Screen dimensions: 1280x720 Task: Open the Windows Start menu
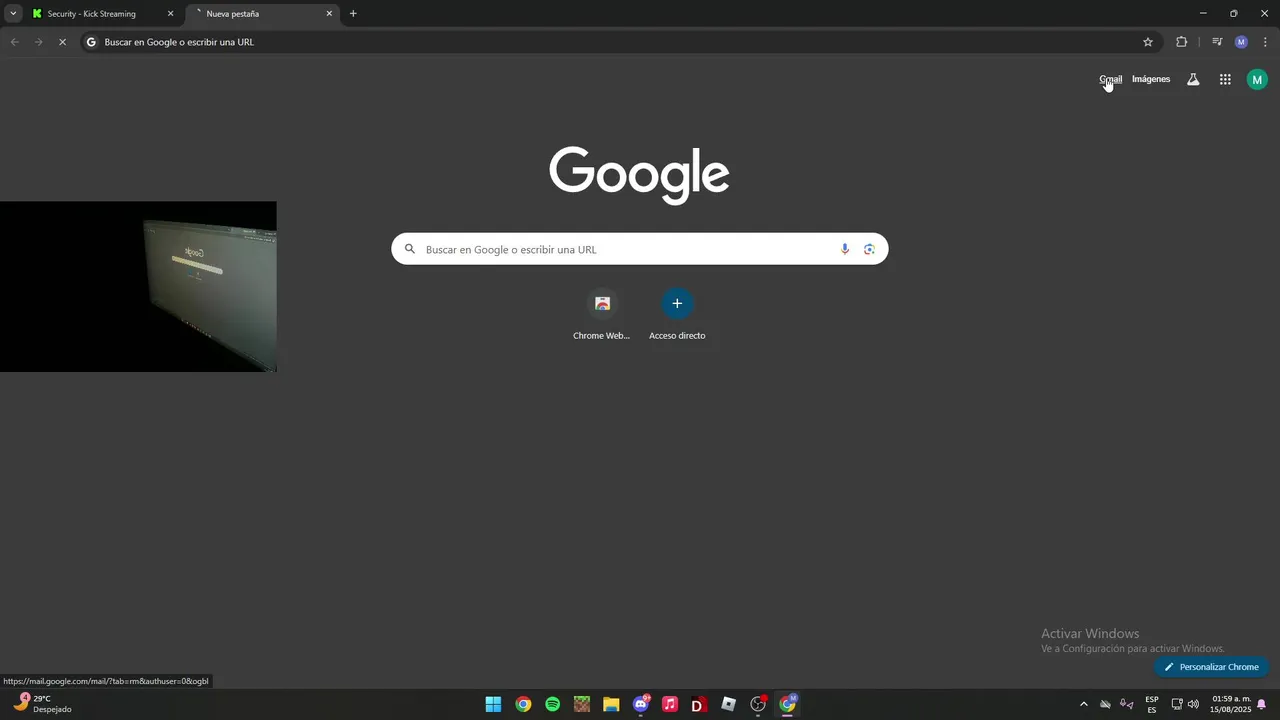[493, 704]
